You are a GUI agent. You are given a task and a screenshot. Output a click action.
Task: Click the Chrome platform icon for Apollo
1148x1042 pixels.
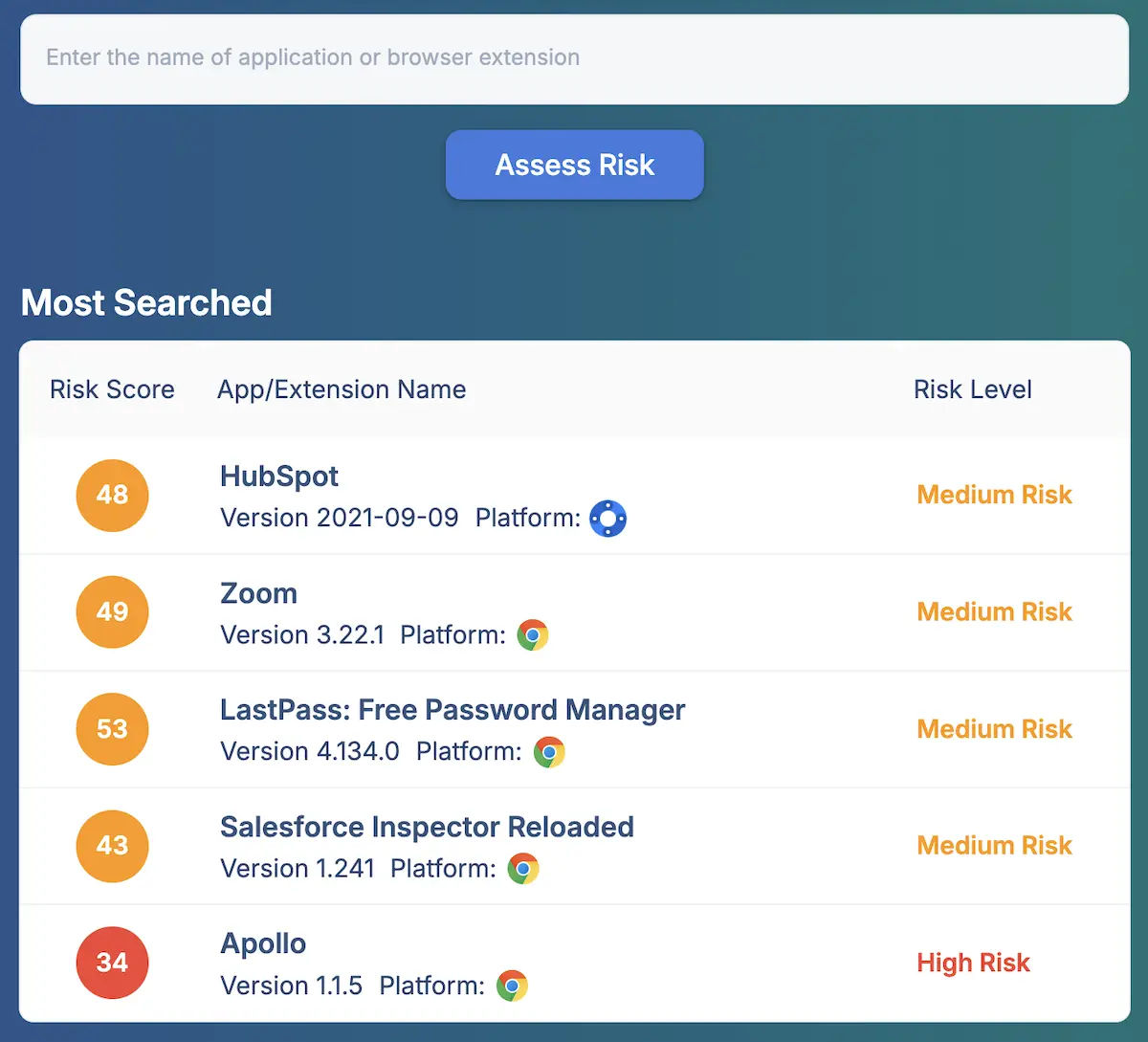click(513, 986)
